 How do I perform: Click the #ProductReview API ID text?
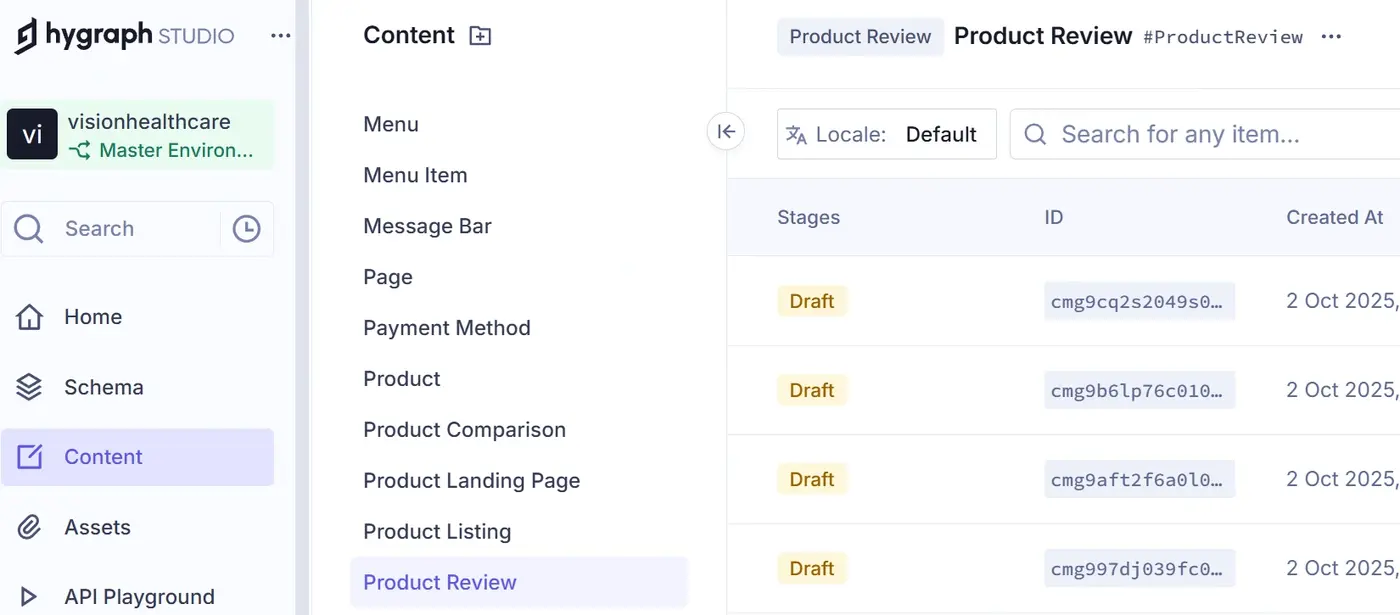tap(1223, 37)
